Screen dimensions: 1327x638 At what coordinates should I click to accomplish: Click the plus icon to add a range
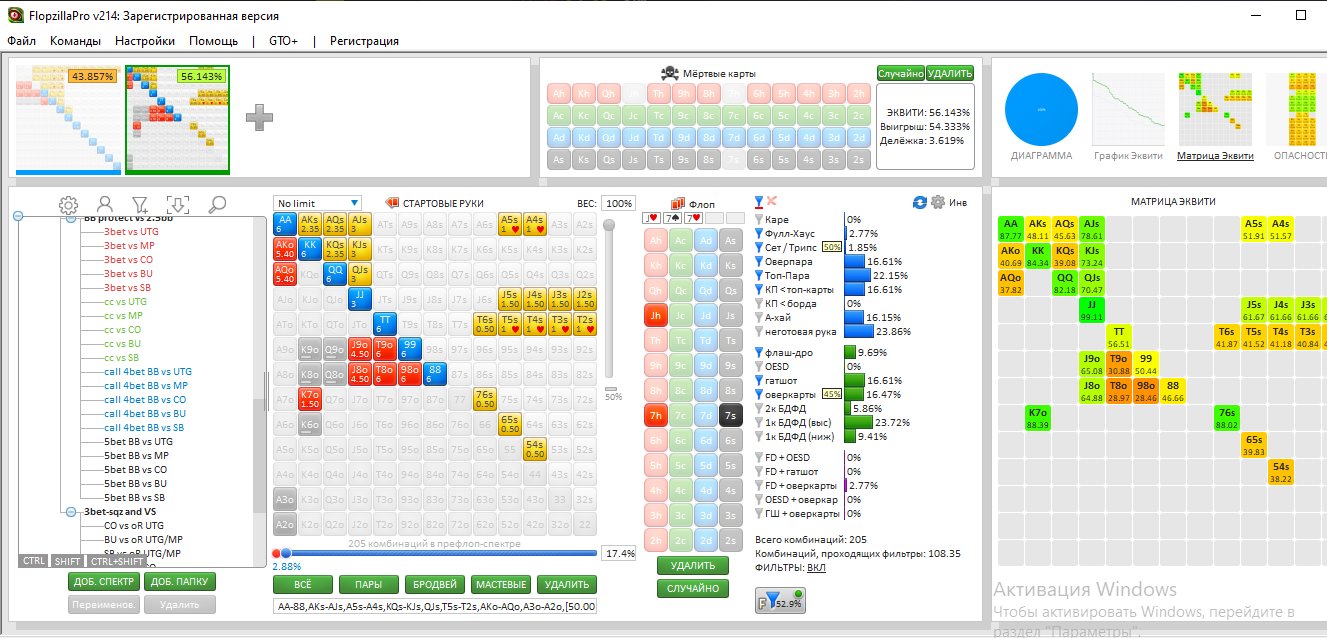pos(259,117)
